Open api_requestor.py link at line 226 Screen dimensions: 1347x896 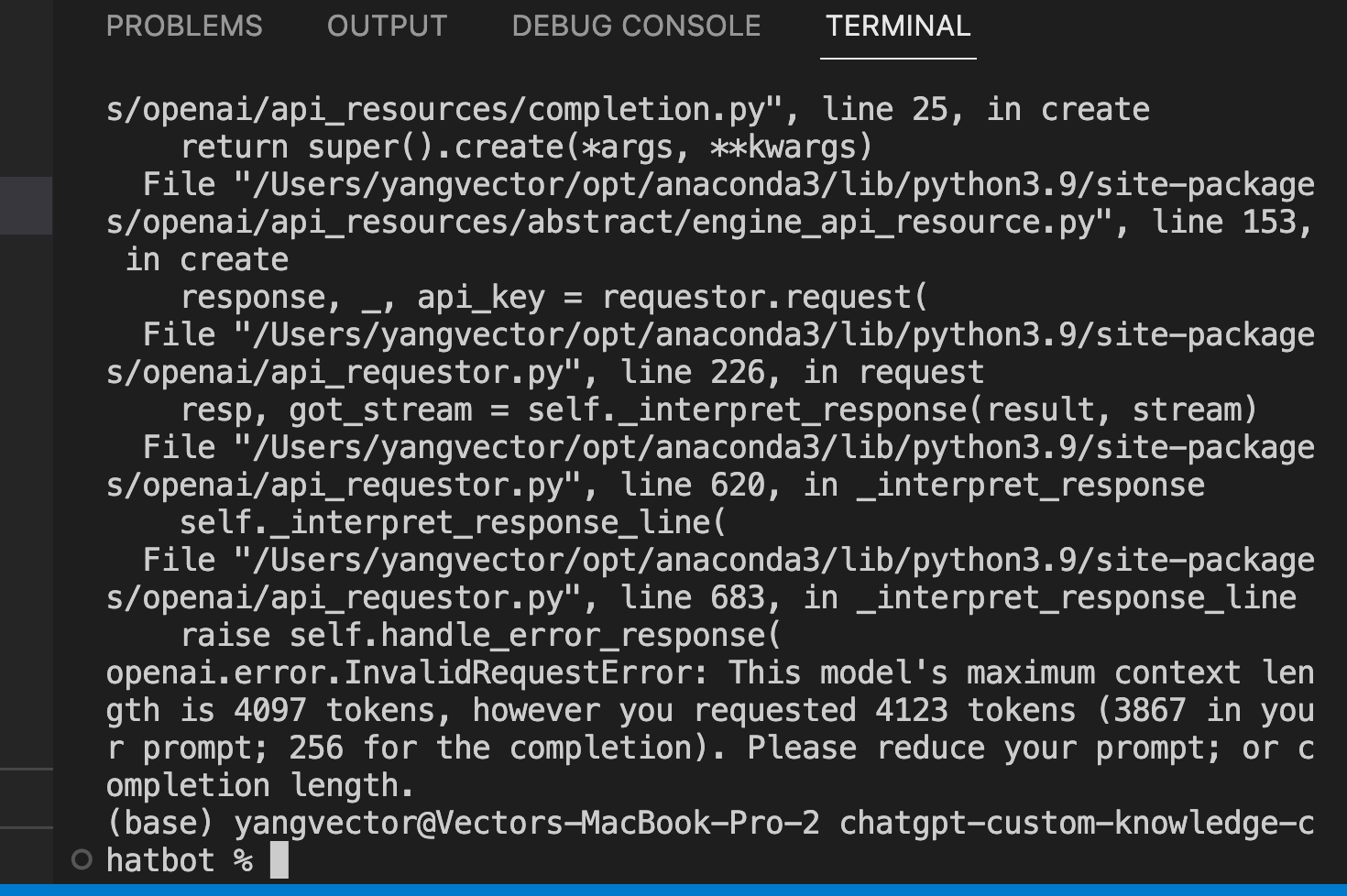pyautogui.click(x=348, y=371)
